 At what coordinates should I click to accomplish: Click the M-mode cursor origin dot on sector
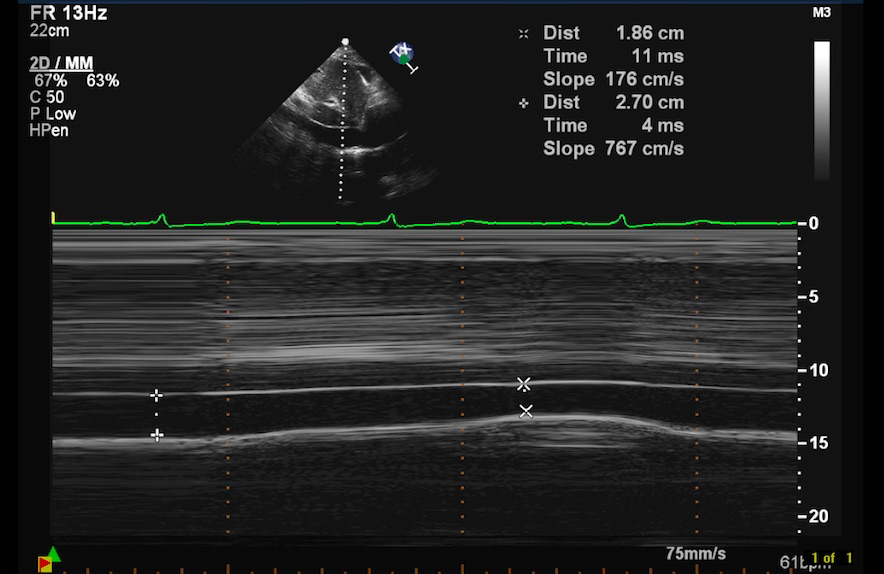click(346, 42)
